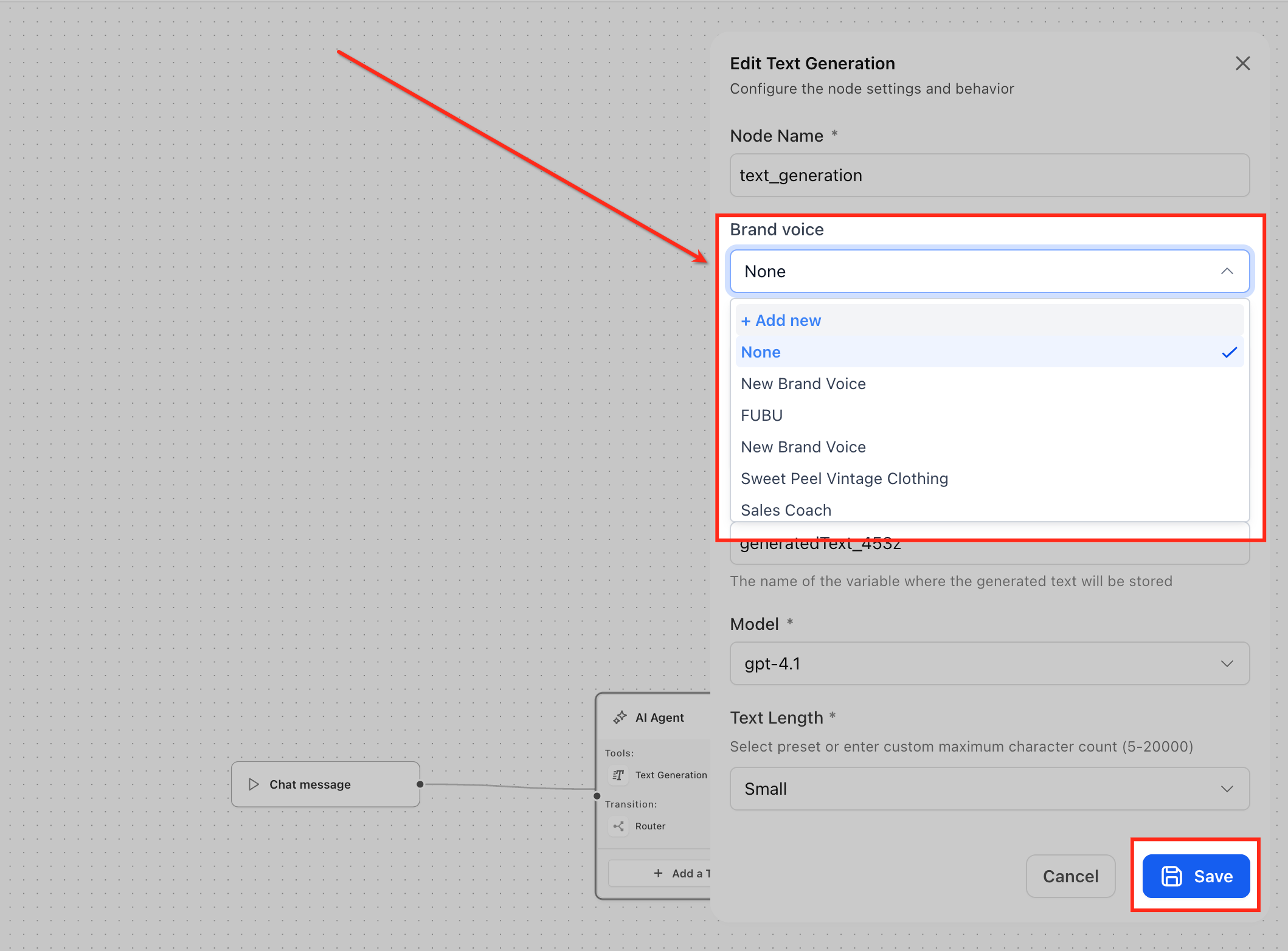Click the Chat message play icon
The width and height of the screenshot is (1288, 951).
[254, 784]
